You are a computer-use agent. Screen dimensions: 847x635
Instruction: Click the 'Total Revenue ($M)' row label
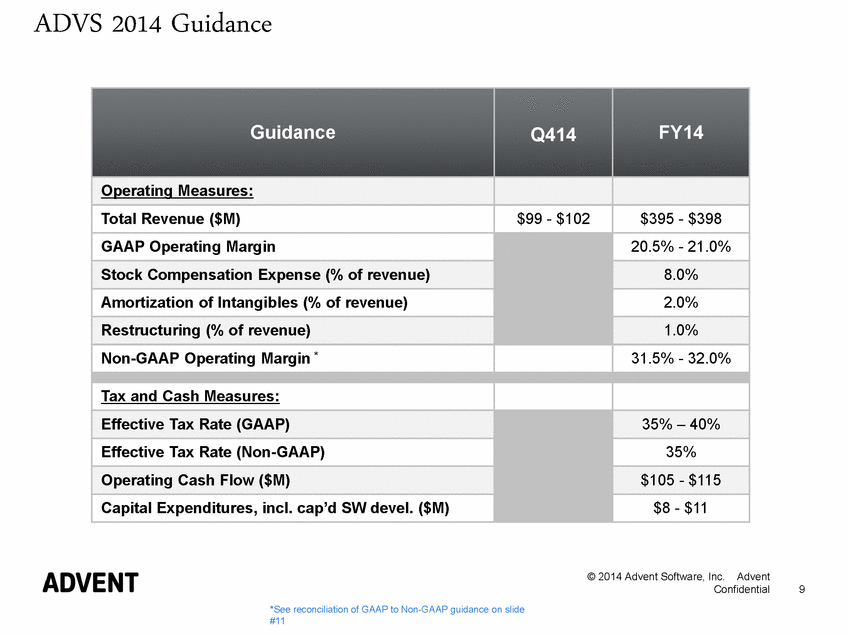tap(171, 219)
